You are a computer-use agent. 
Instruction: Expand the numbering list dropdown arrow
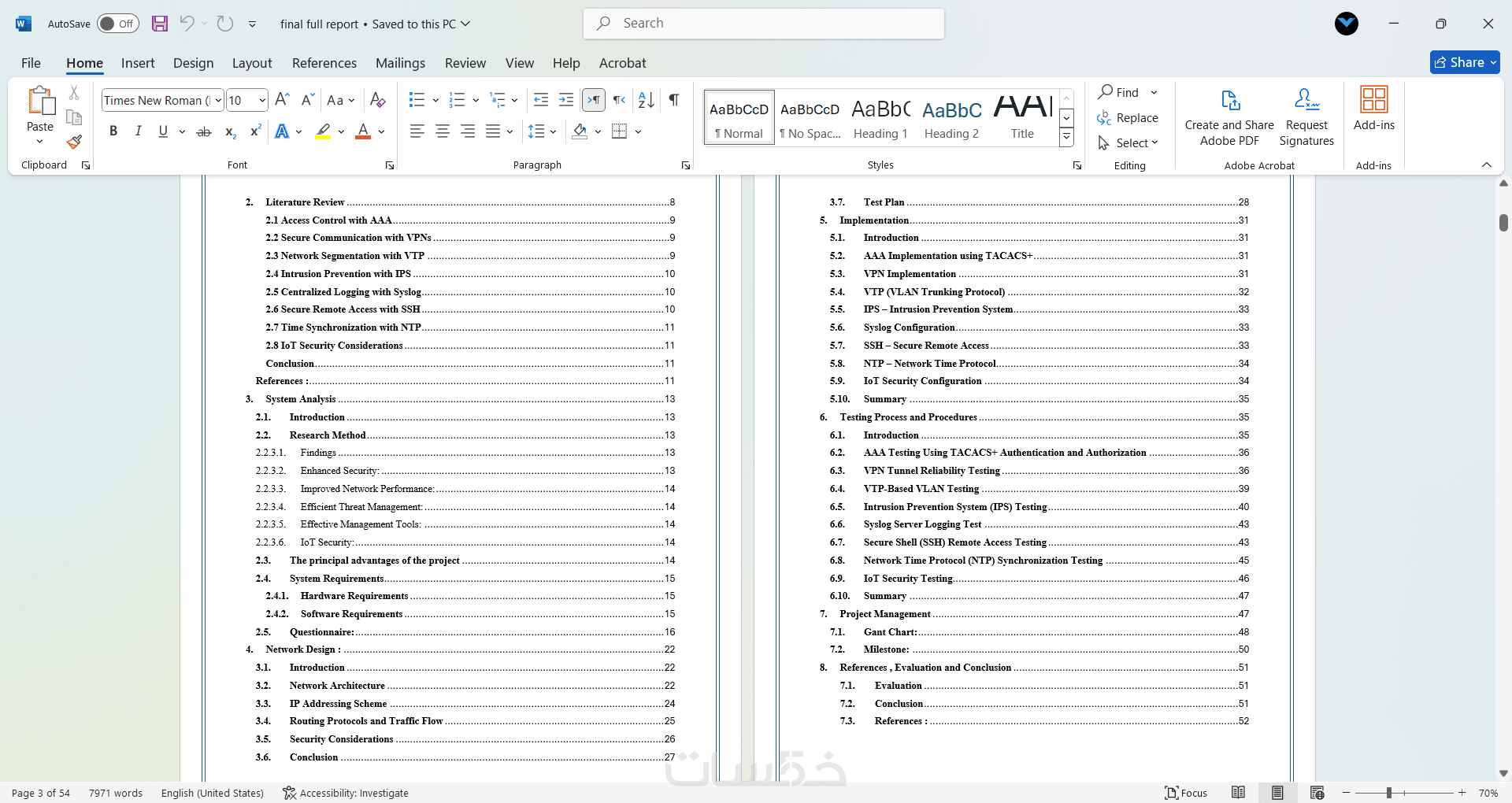pyautogui.click(x=476, y=100)
